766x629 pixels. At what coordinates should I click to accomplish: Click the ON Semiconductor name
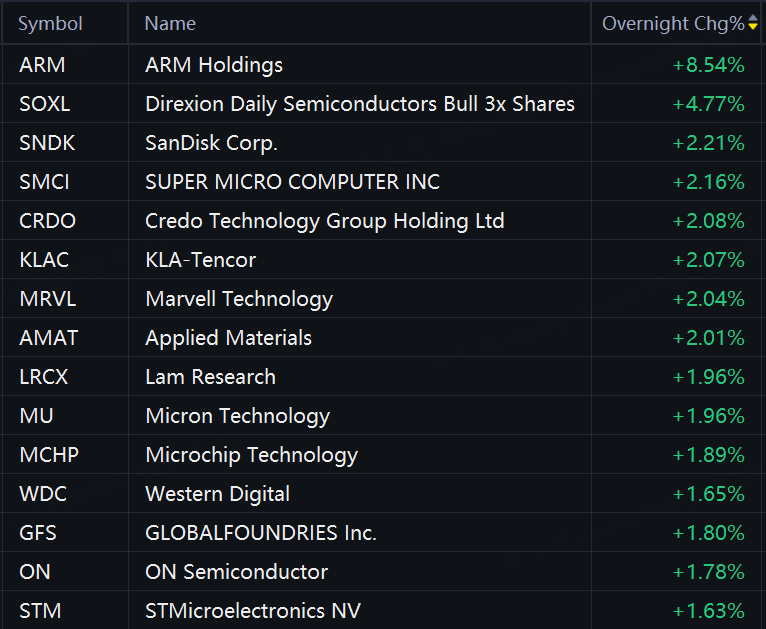click(236, 572)
